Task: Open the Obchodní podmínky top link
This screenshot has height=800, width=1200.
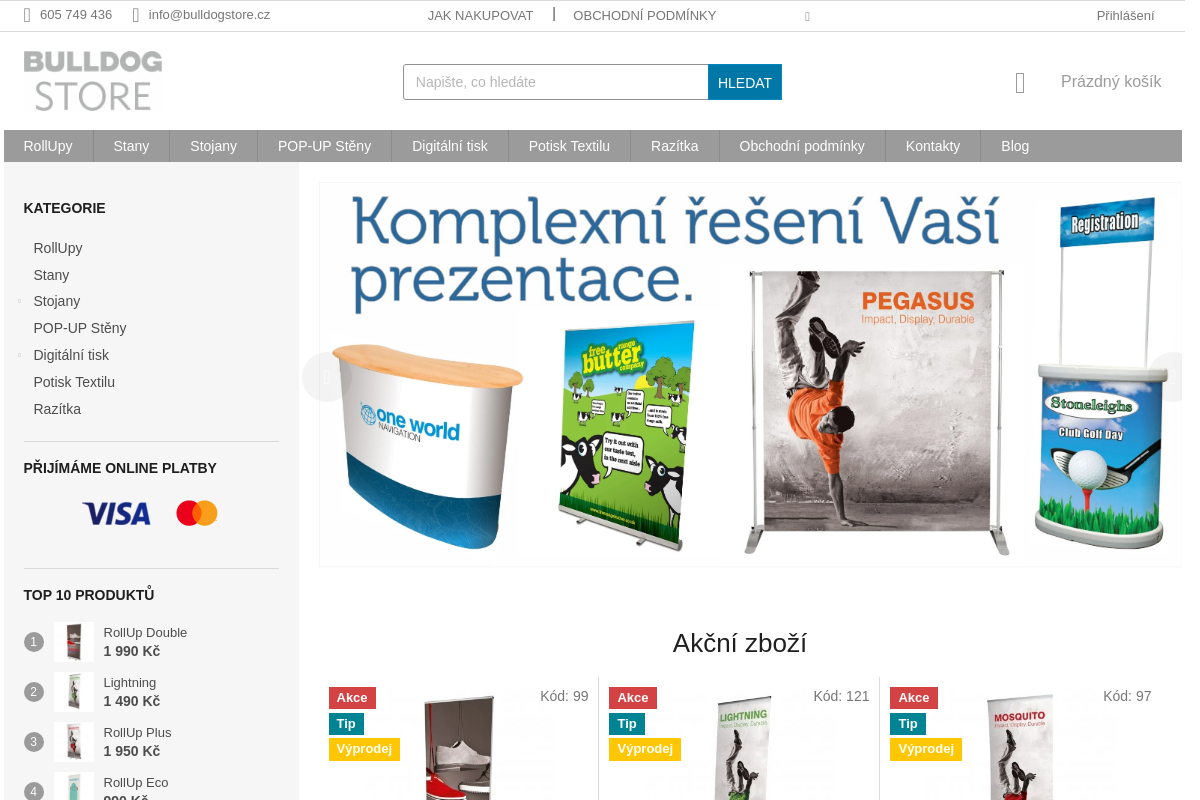Action: [644, 15]
